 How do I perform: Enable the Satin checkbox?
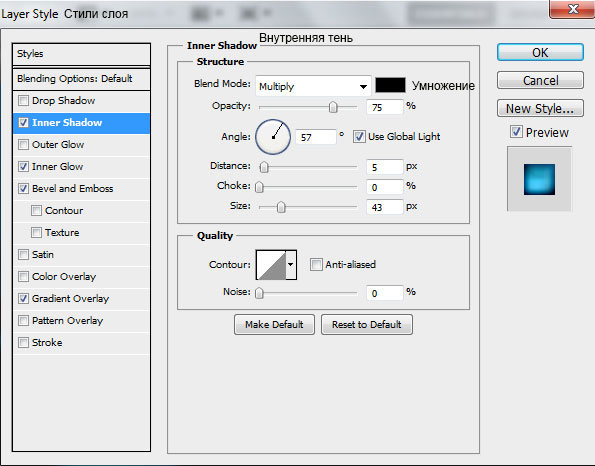[24, 255]
